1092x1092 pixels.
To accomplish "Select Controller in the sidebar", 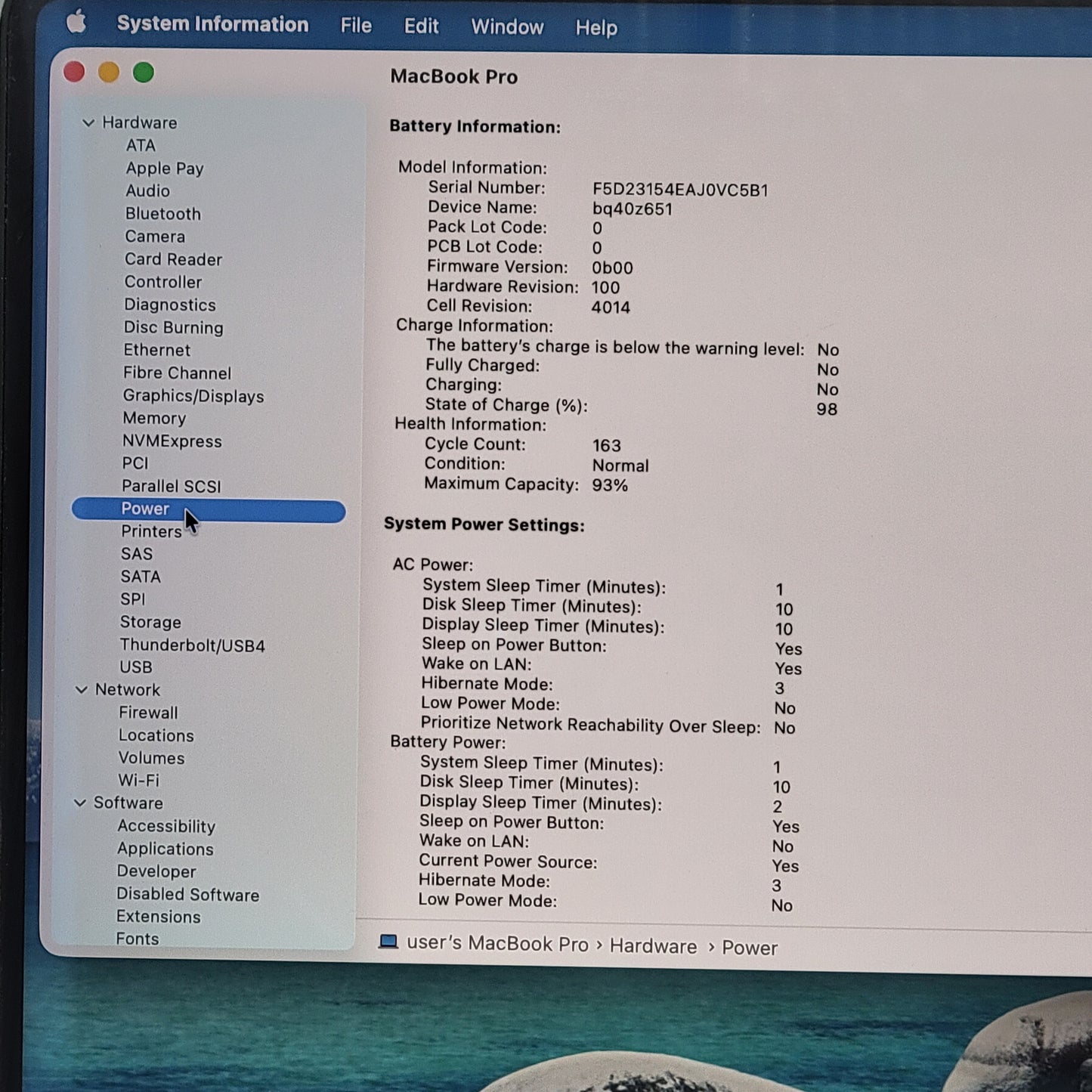I will (163, 282).
